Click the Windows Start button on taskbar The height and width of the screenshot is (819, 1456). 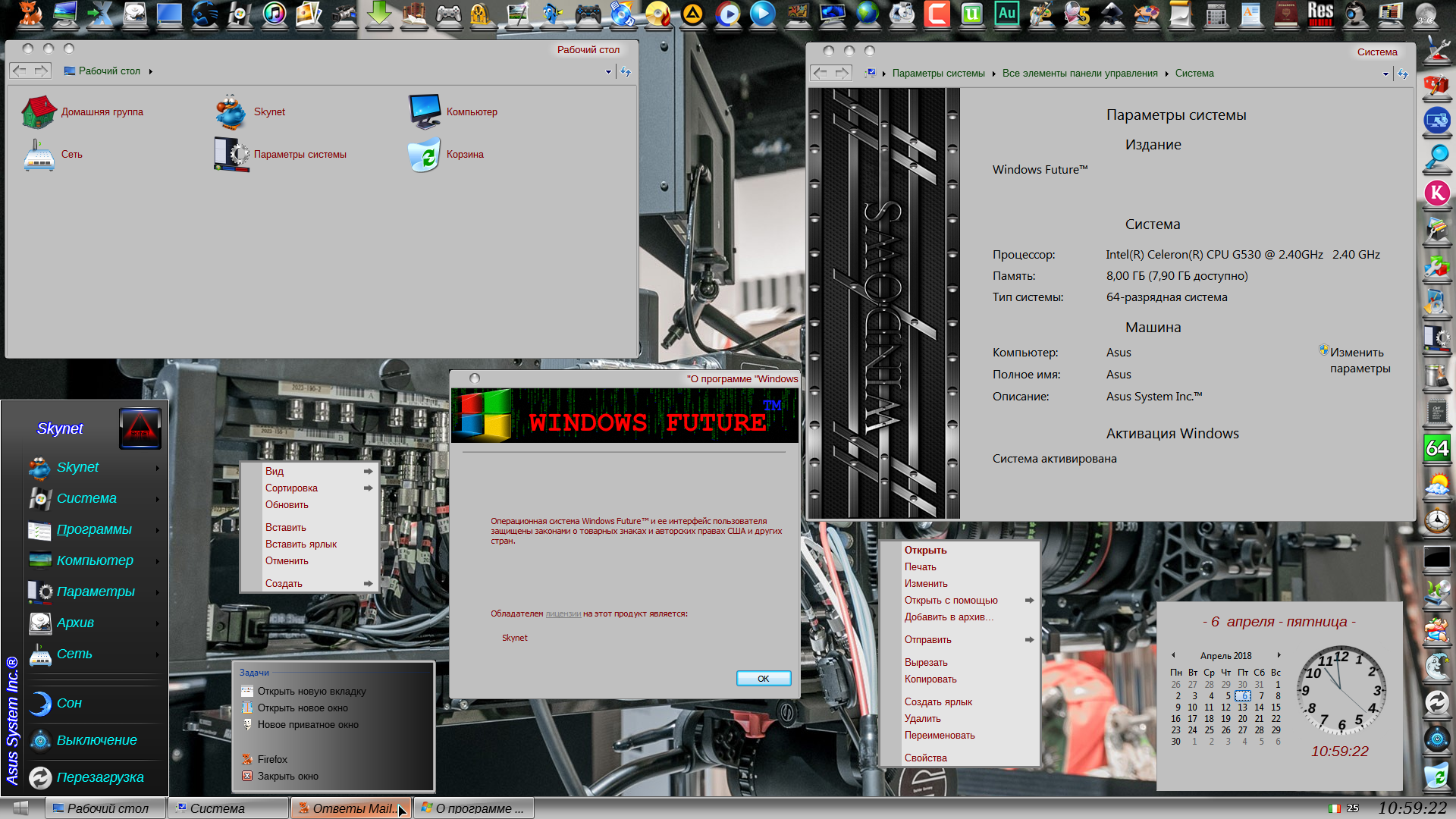coord(20,808)
